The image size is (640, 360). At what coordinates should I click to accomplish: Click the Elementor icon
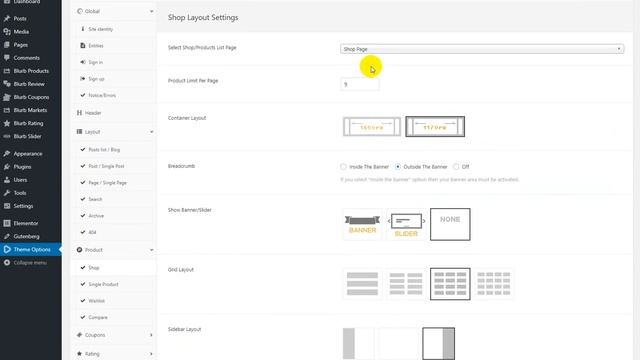(x=7, y=223)
